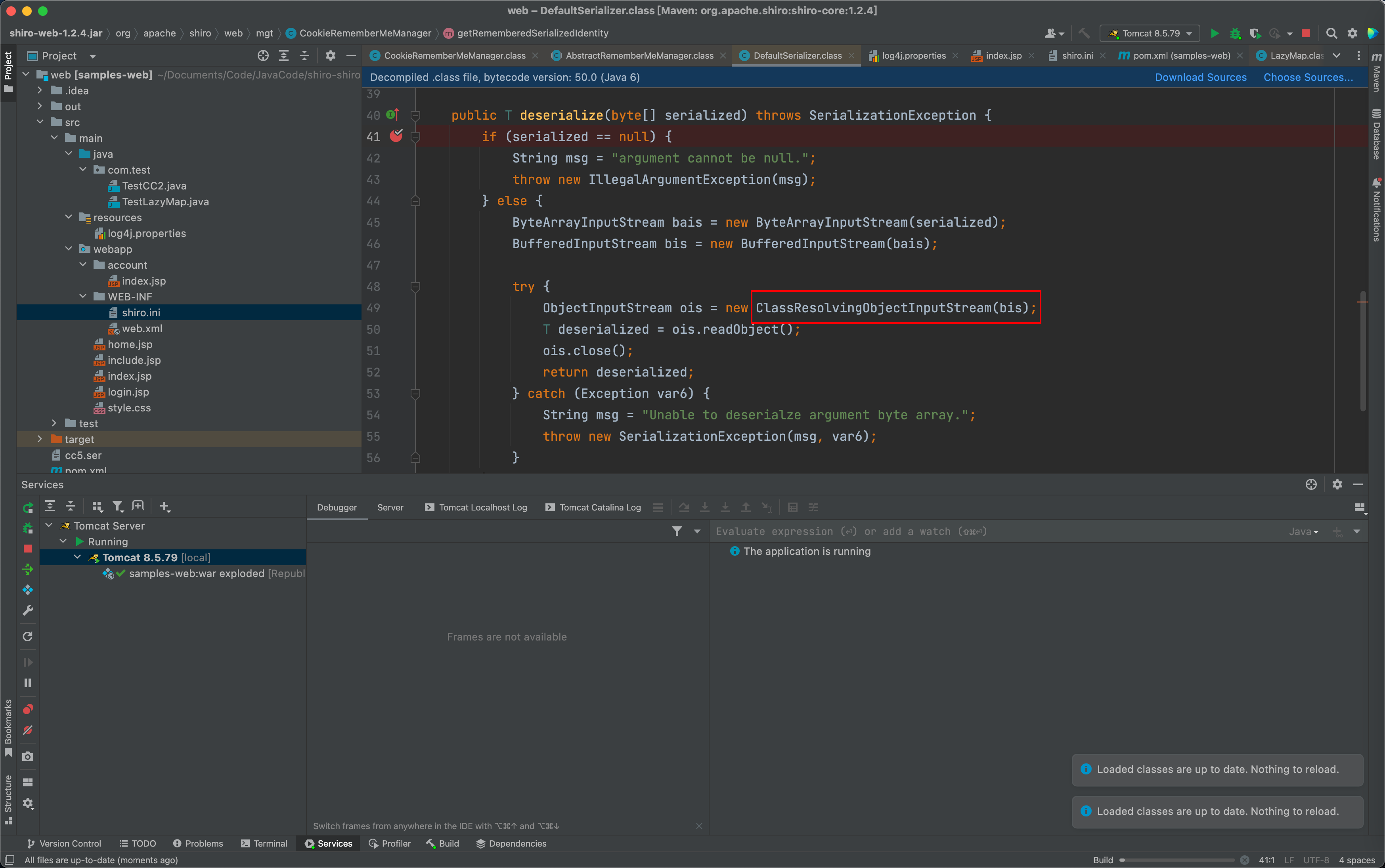Click the camera thread dump icon
The image size is (1385, 868).
pos(28,757)
